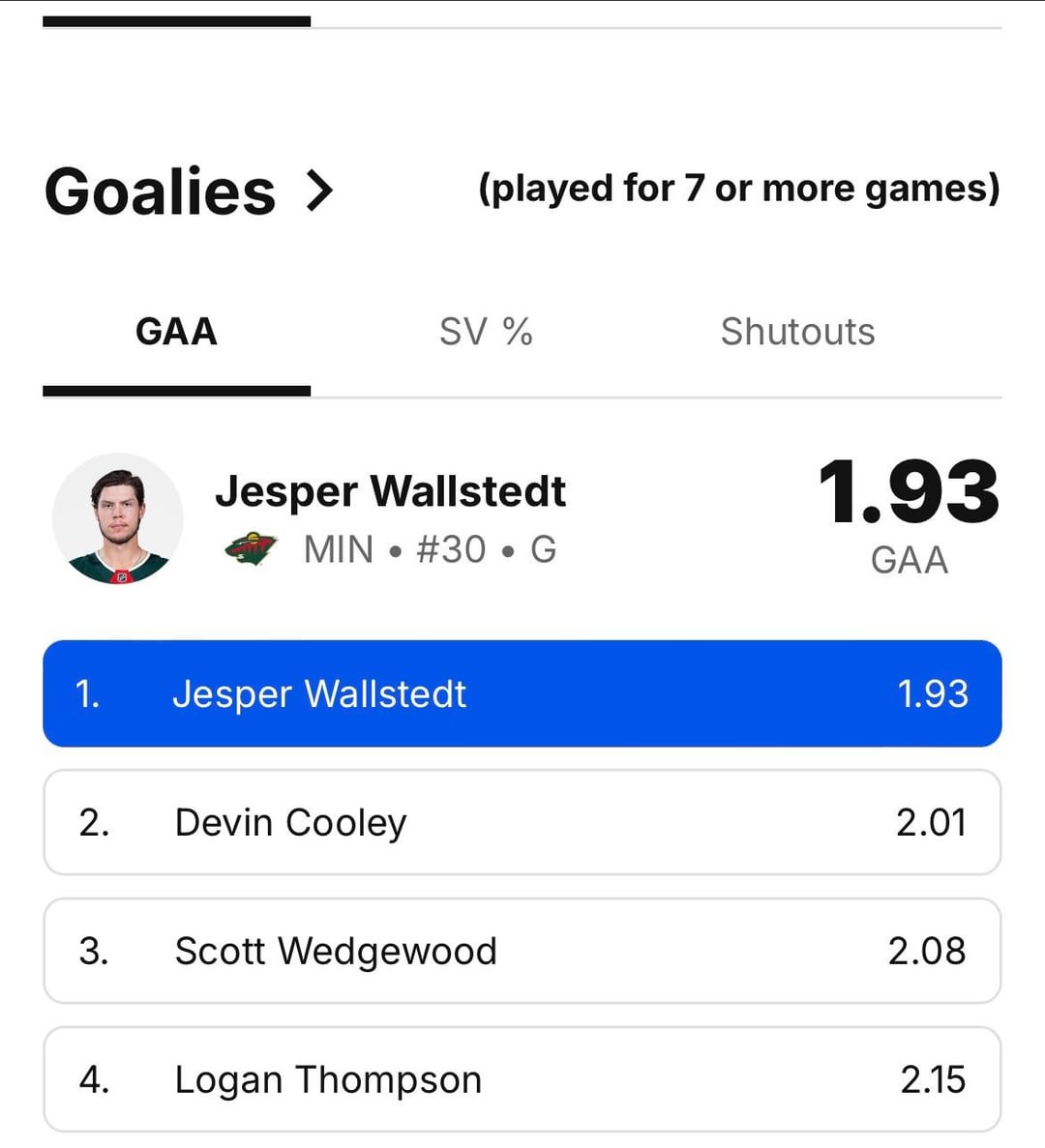Select the GAA tab
1045x1148 pixels.
(176, 332)
